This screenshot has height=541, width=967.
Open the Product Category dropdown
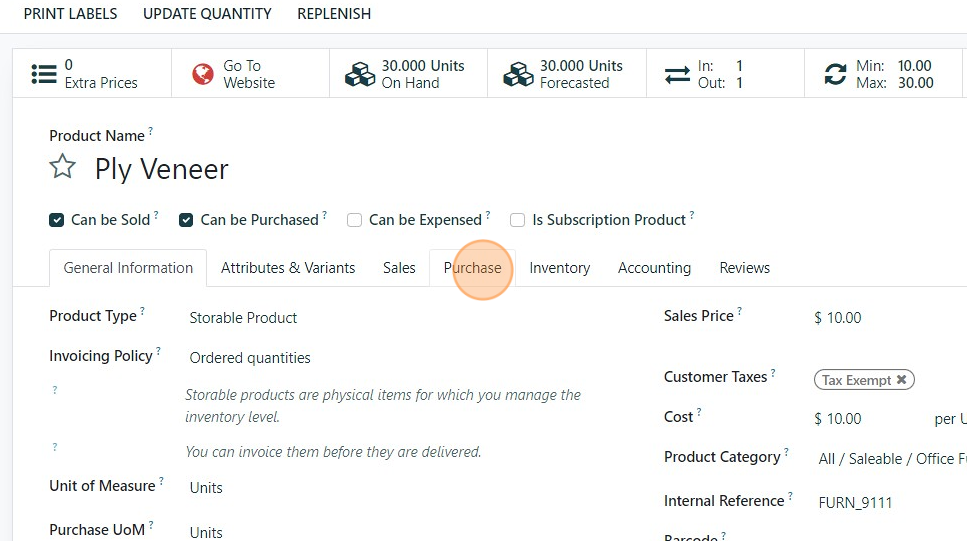pyautogui.click(x=885, y=458)
